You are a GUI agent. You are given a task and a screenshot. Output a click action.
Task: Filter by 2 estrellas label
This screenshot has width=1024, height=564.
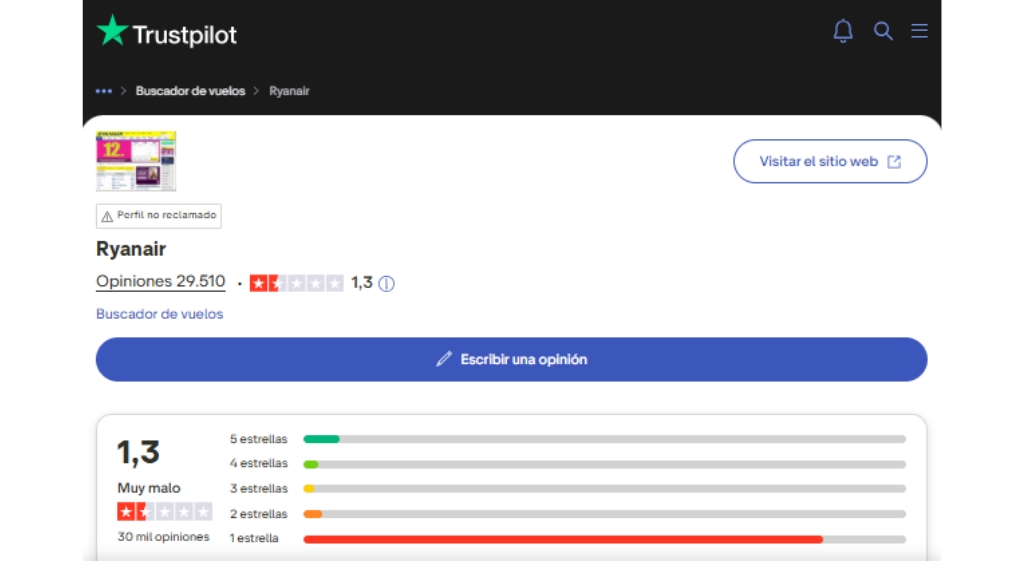coord(259,514)
